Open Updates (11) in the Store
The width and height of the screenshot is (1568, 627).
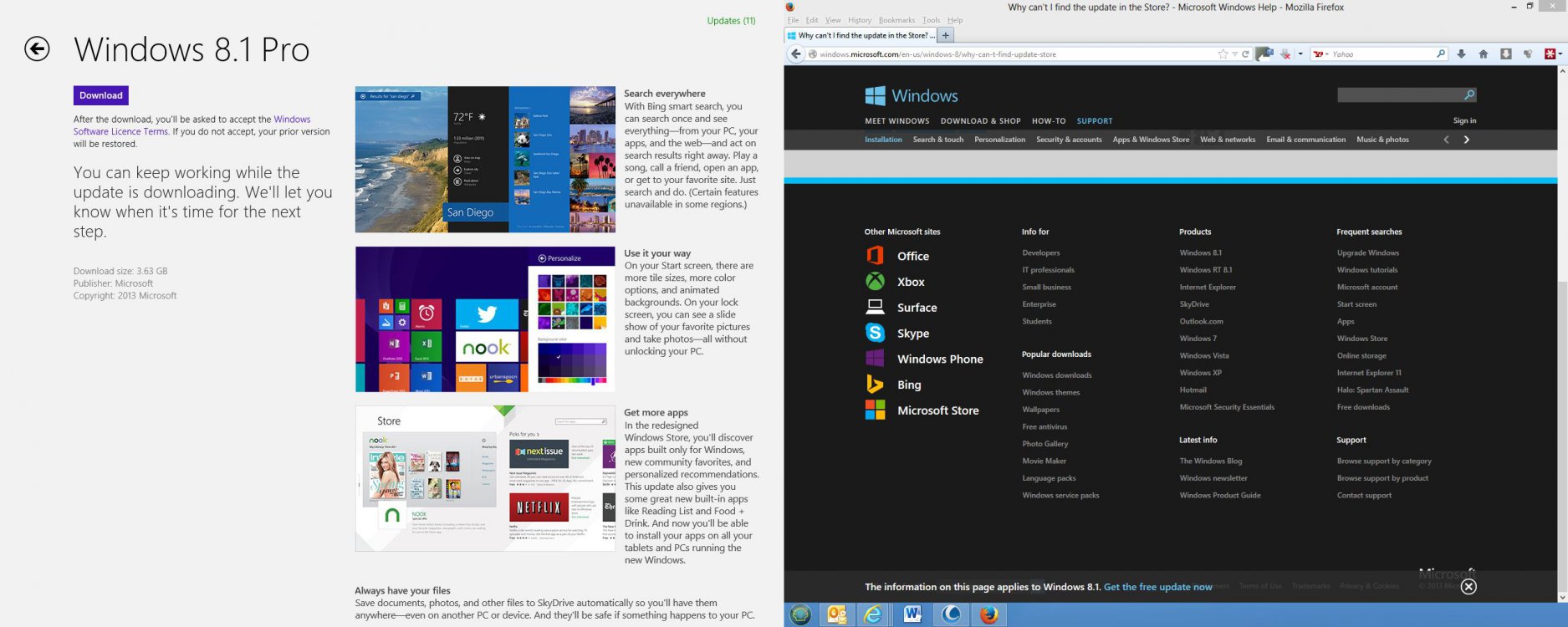731,21
